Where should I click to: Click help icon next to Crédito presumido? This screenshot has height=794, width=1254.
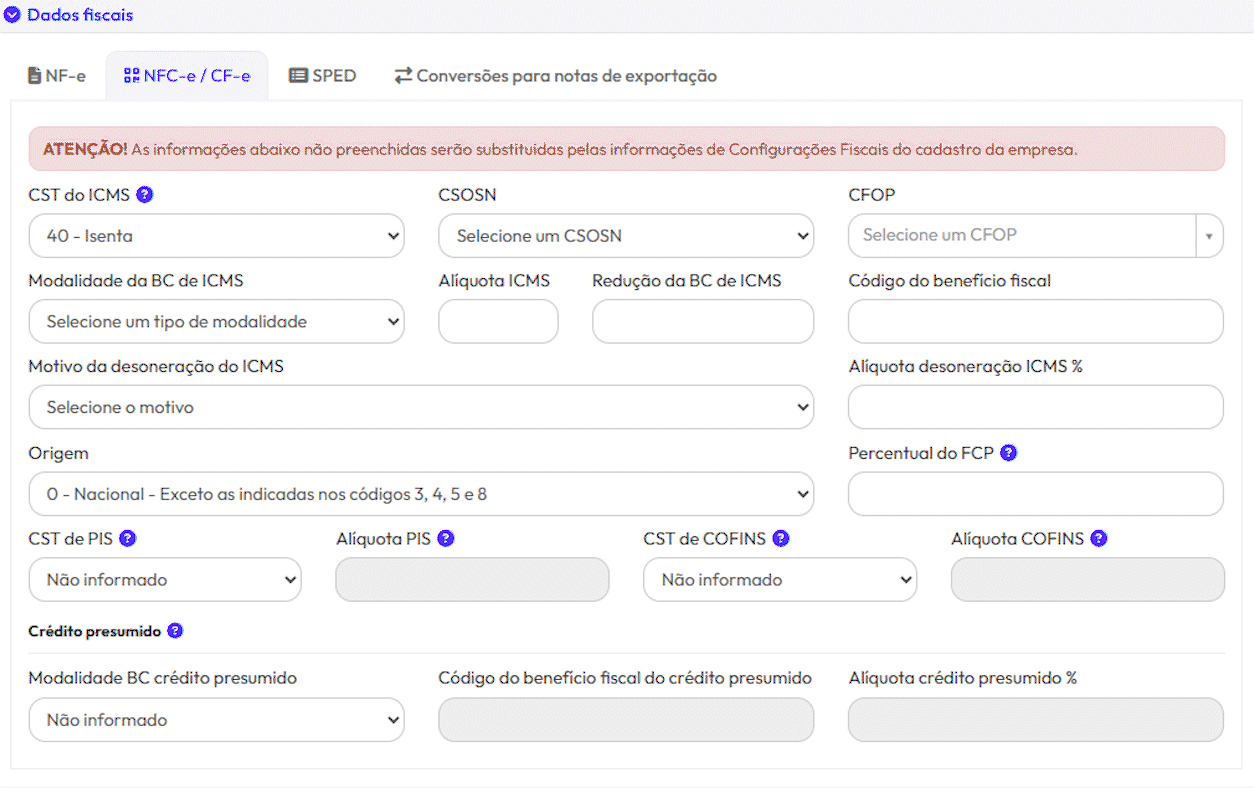tap(175, 631)
